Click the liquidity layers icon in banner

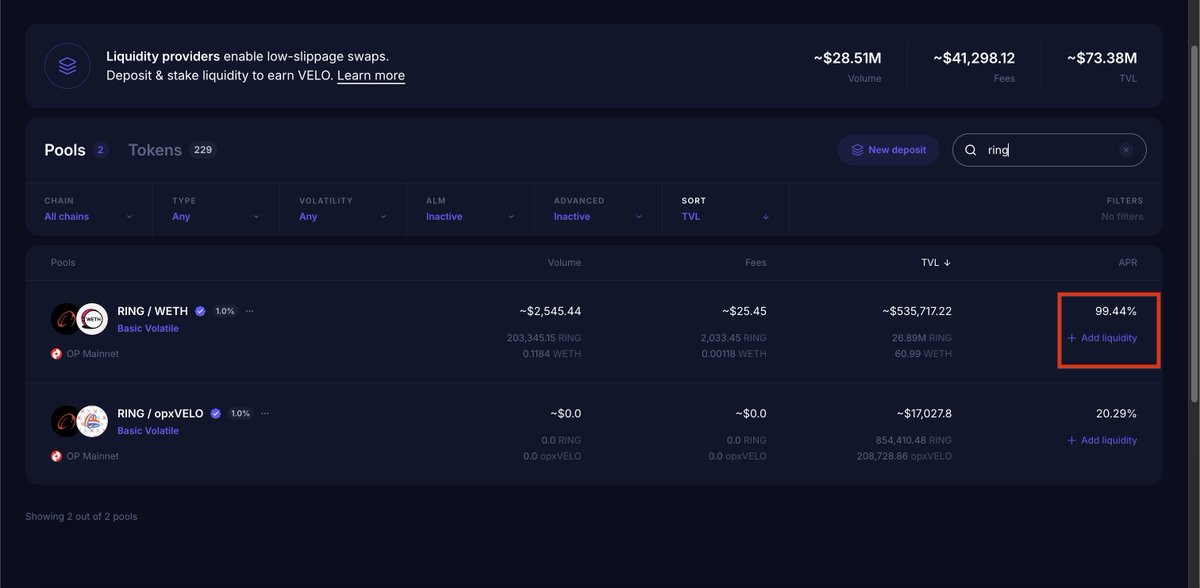click(x=67, y=66)
